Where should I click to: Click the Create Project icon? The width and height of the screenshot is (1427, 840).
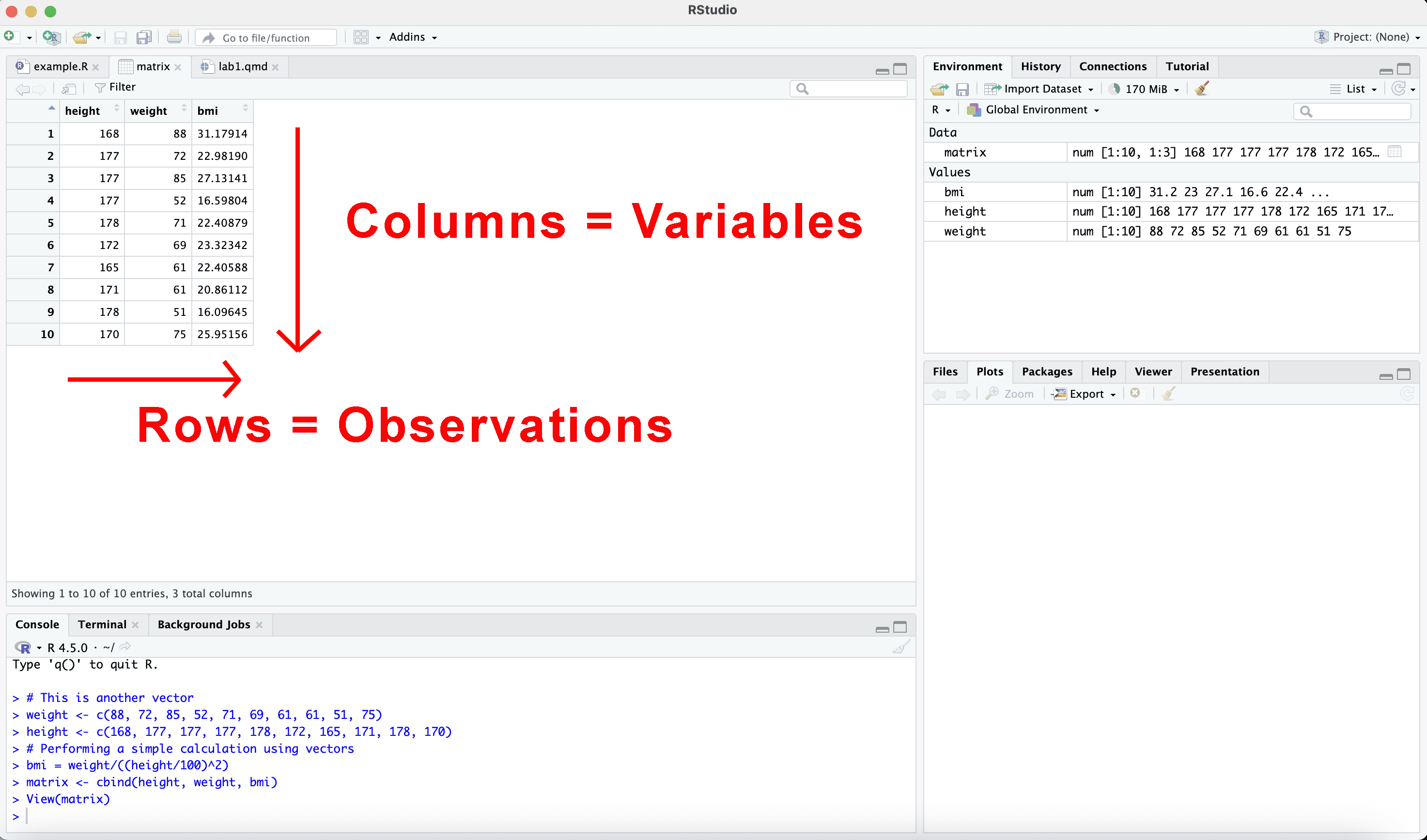click(x=51, y=37)
